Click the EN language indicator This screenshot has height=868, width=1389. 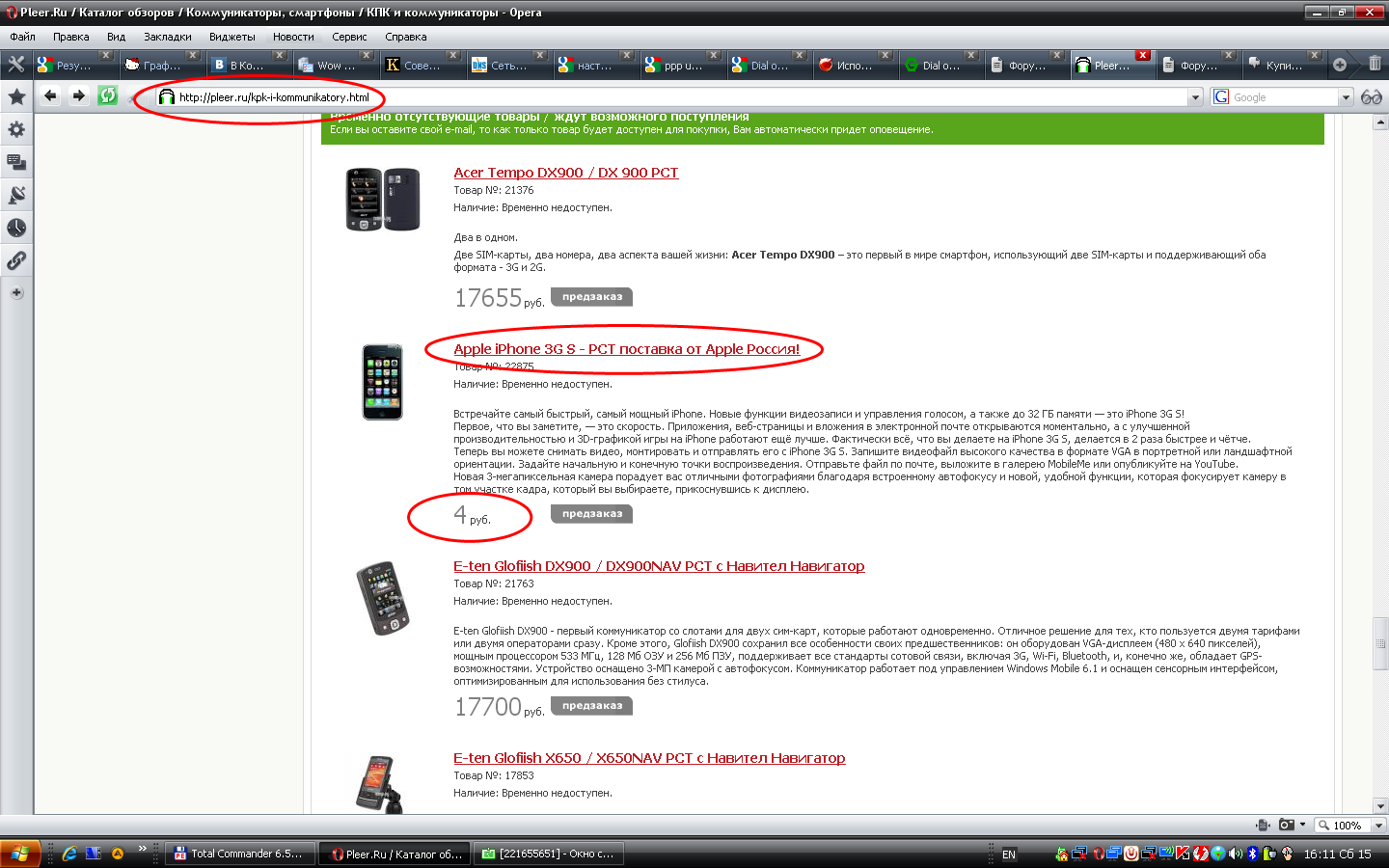coord(1009,854)
